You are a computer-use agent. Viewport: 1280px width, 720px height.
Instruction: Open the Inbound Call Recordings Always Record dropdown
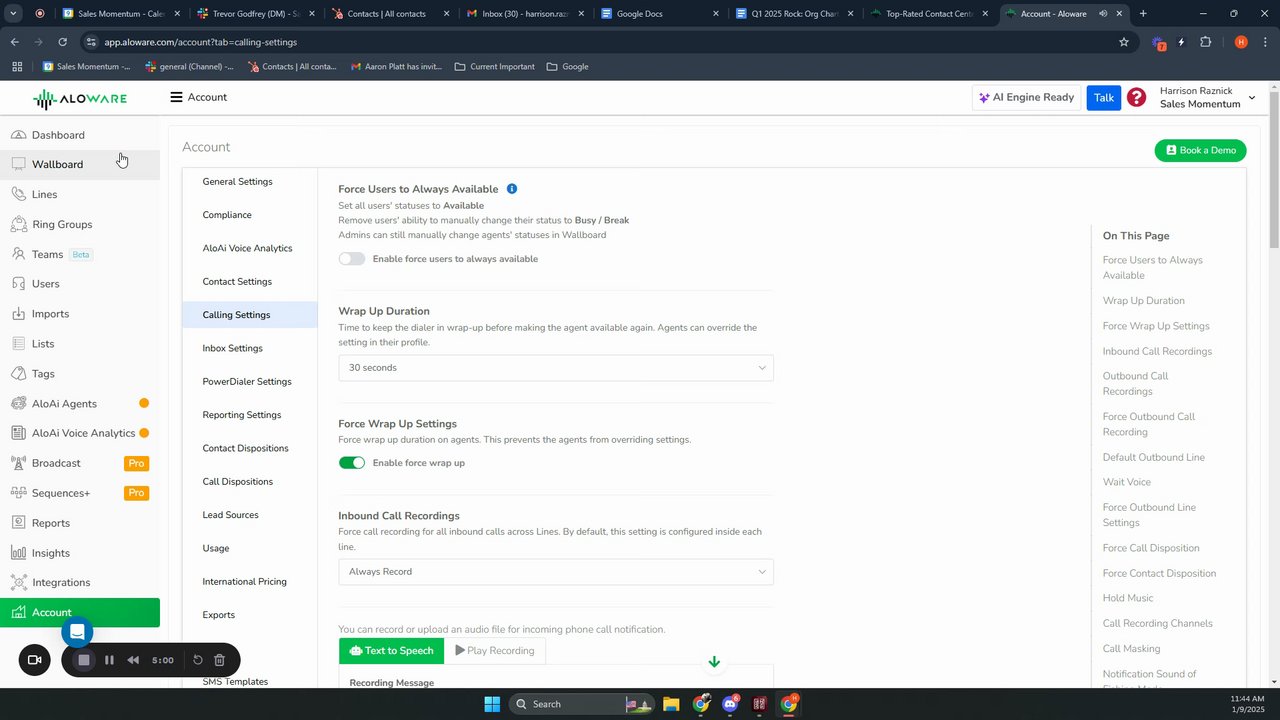click(x=556, y=572)
